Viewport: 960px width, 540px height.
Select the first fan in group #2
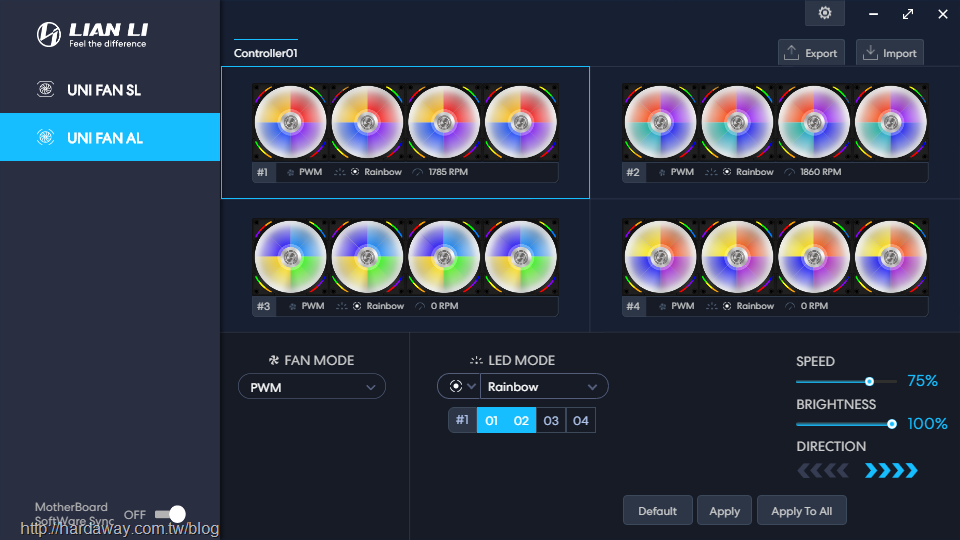[660, 122]
